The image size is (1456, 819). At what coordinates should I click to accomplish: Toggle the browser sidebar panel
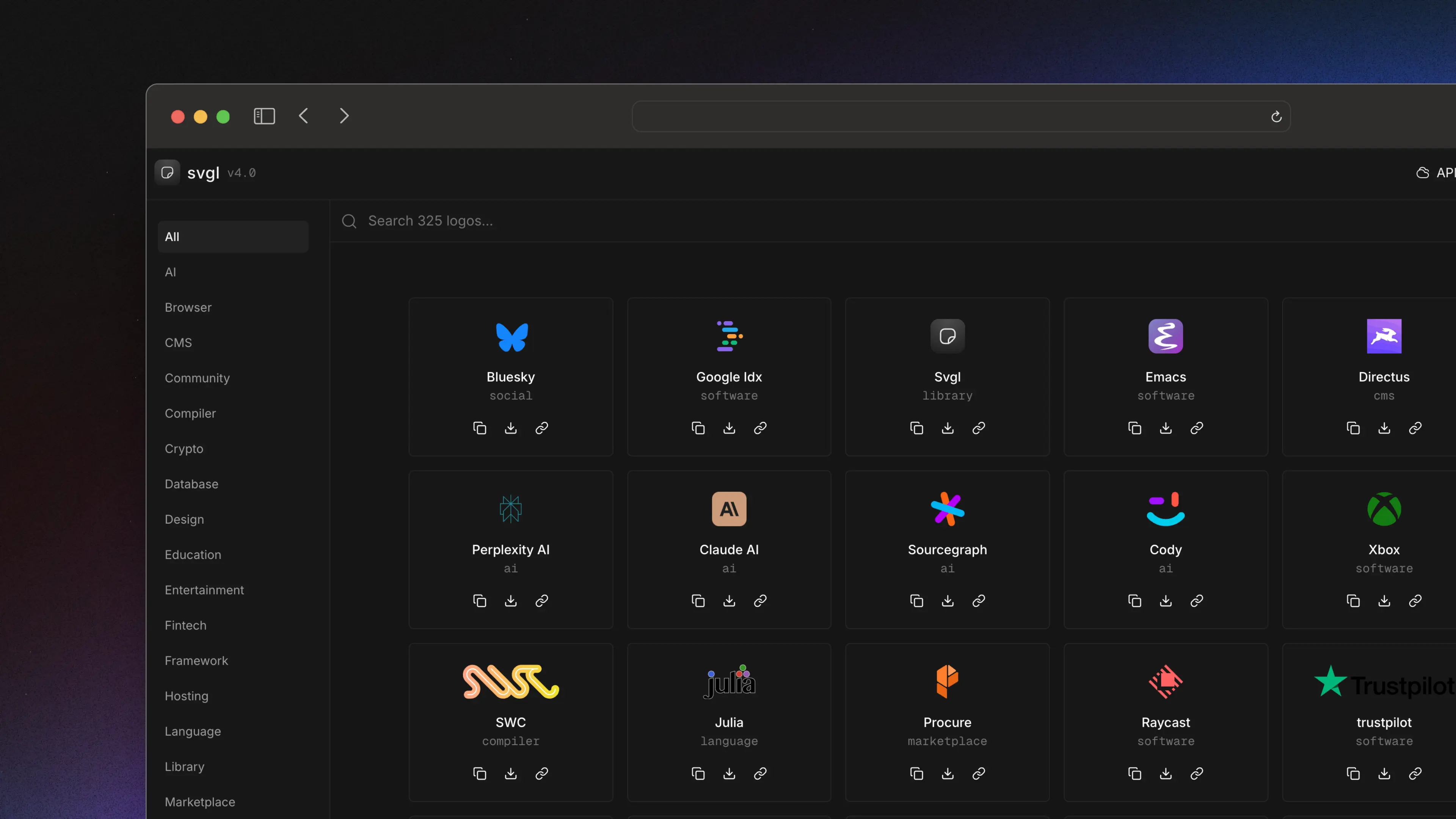tap(264, 116)
